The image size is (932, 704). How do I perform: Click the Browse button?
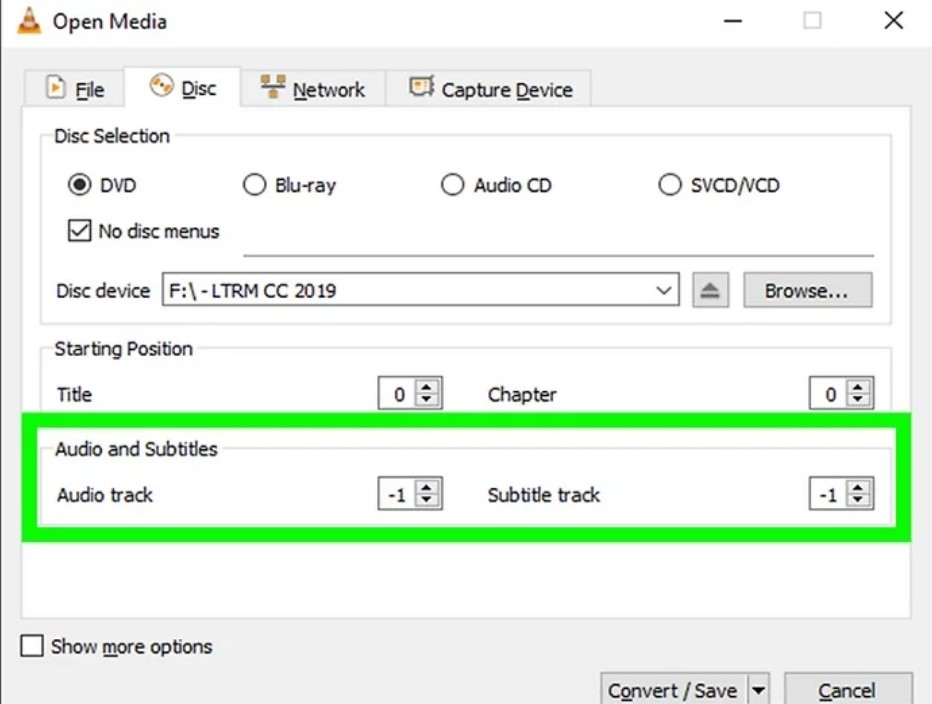pyautogui.click(x=806, y=290)
